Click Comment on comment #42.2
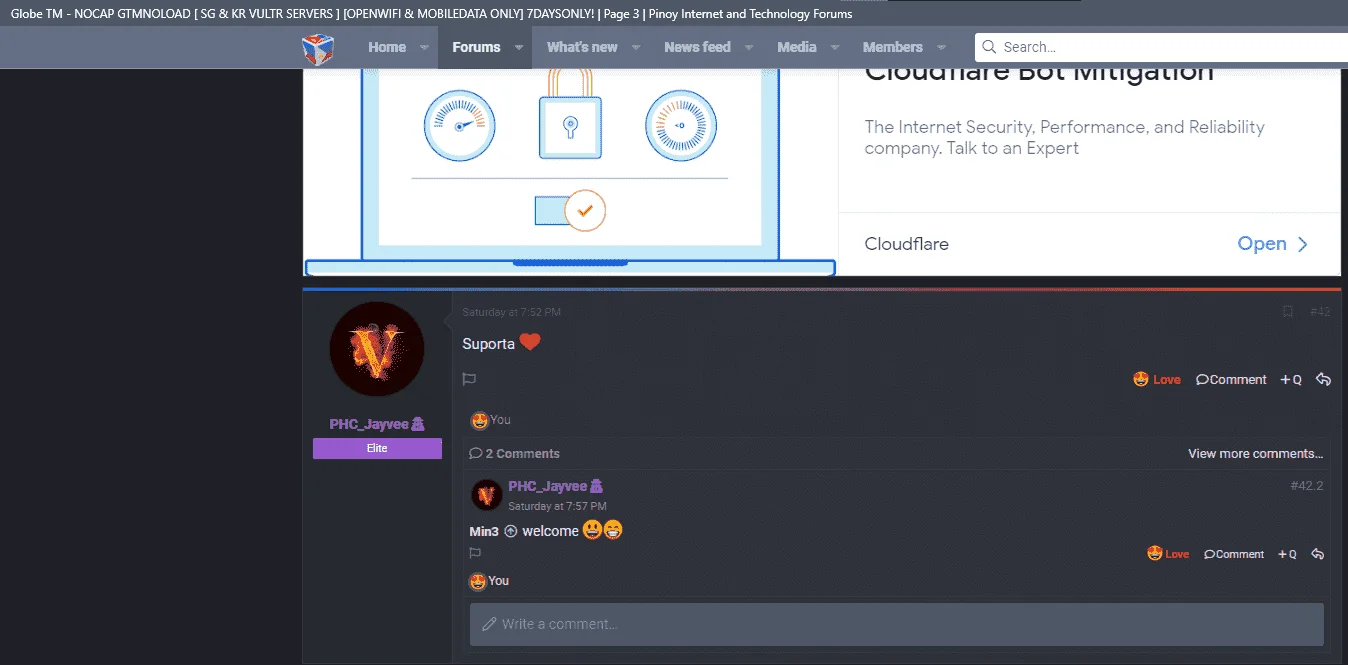 coord(1234,554)
